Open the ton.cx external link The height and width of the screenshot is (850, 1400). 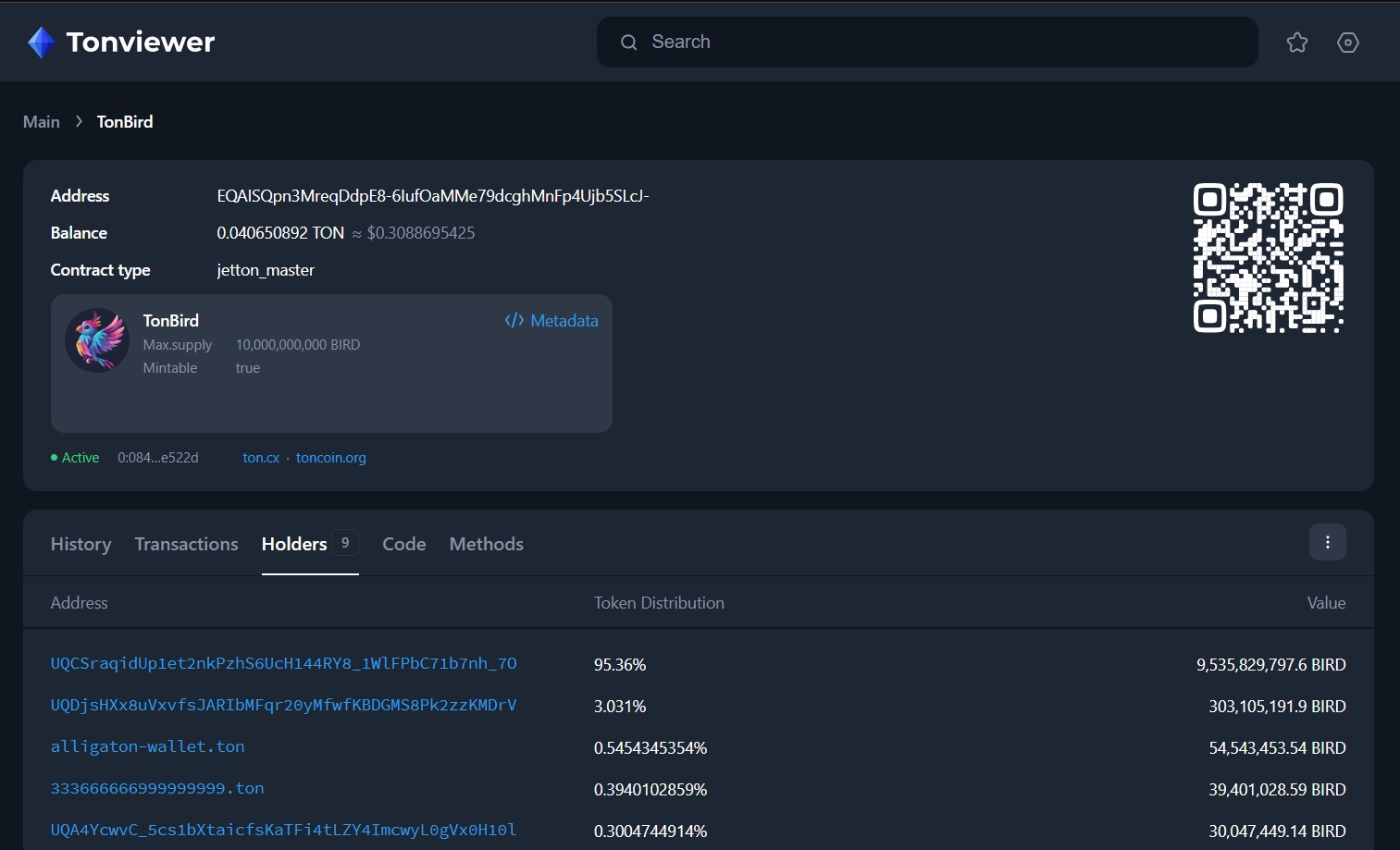[261, 458]
